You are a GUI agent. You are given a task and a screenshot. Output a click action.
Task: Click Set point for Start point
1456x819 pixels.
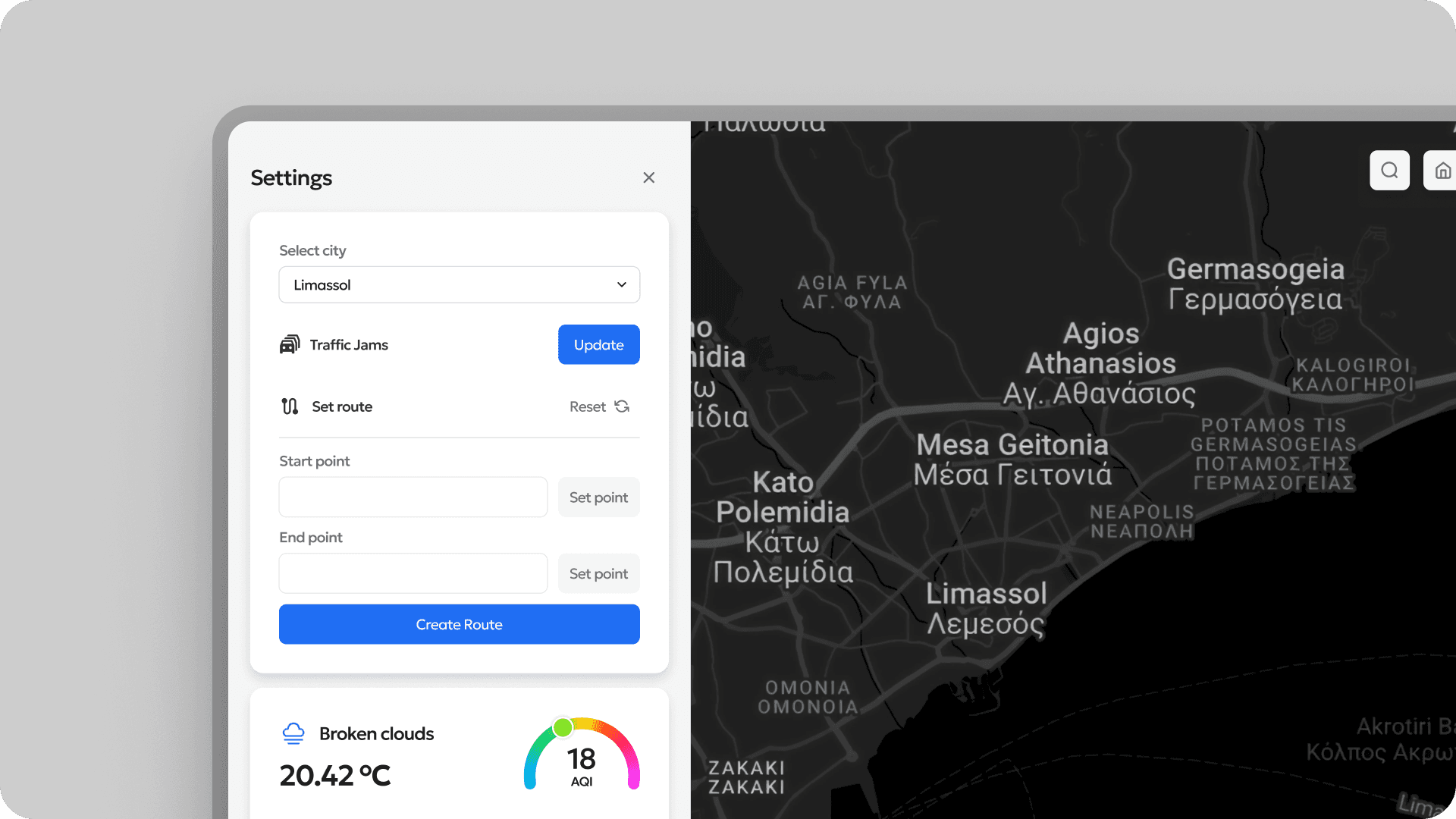[598, 497]
